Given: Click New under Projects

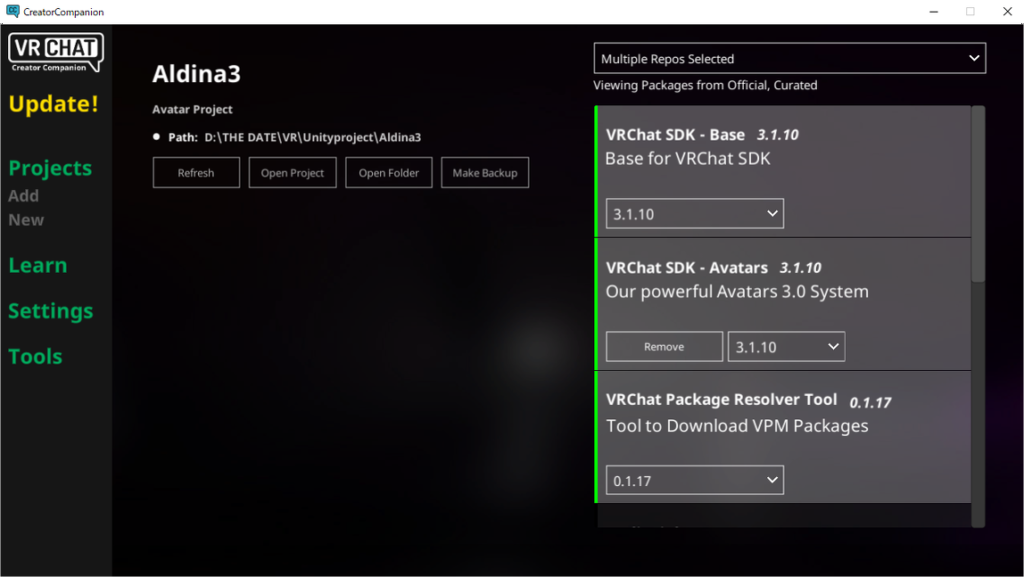Looking at the screenshot, I should pos(26,220).
